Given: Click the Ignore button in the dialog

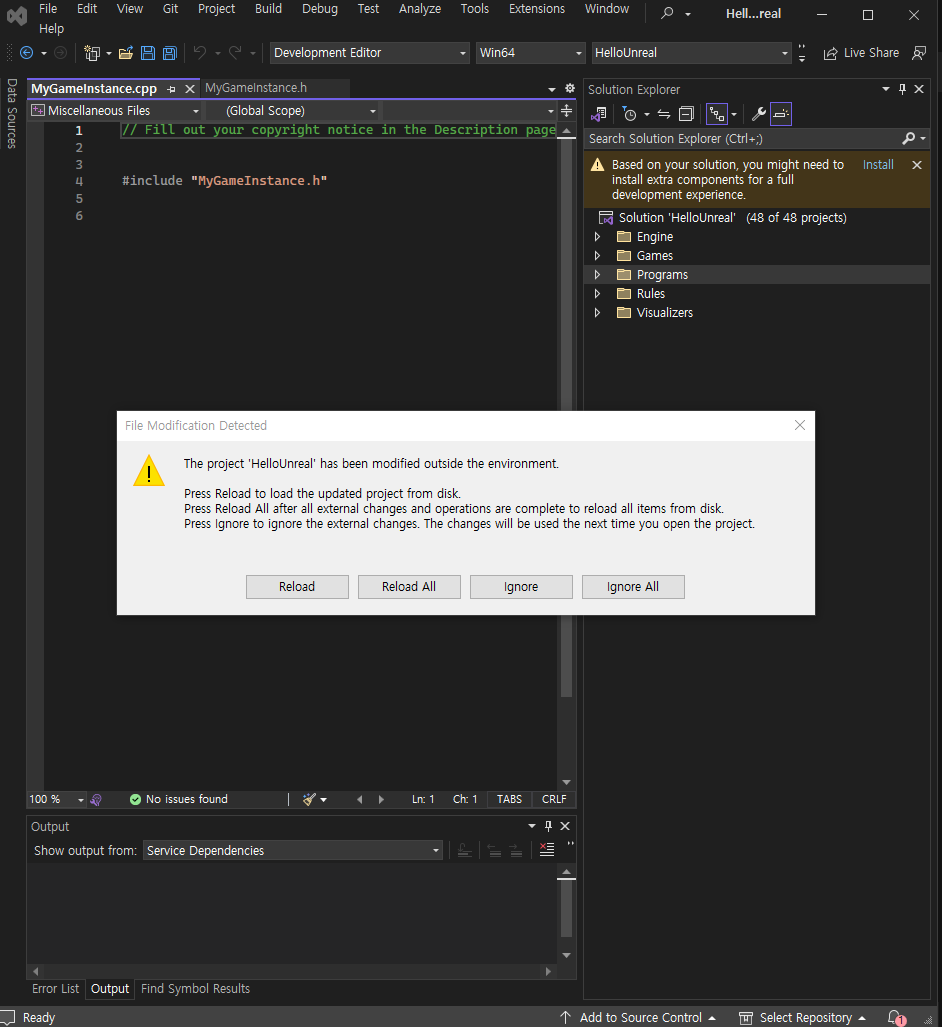Looking at the screenshot, I should pos(521,587).
